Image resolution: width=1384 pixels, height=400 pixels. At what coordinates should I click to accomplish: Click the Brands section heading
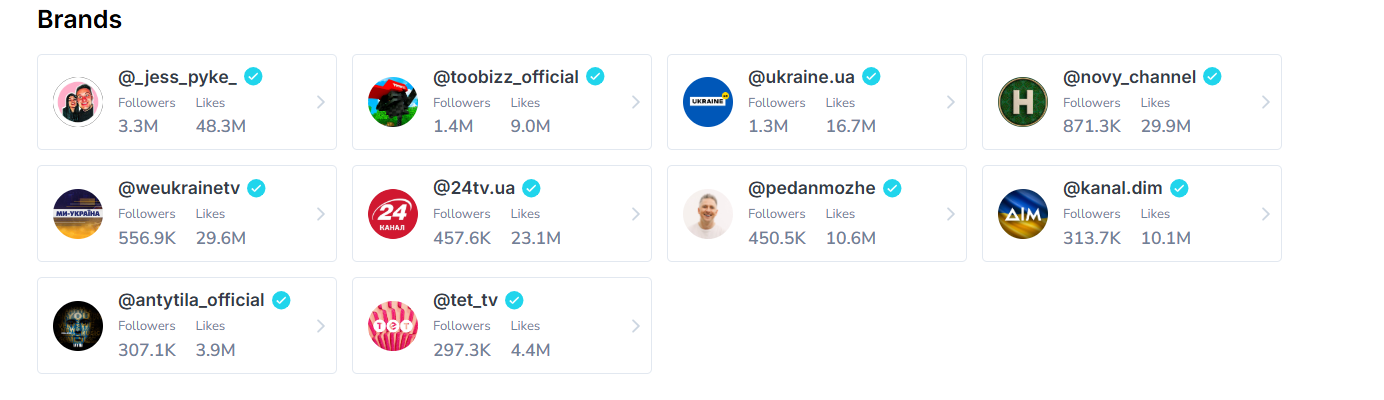79,19
